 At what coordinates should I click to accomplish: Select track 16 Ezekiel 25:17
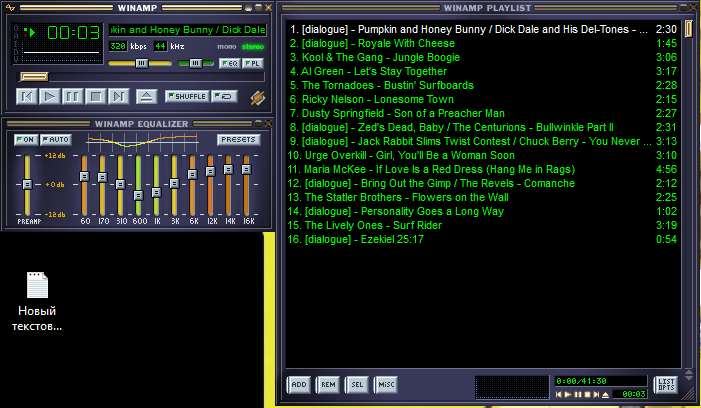pos(483,240)
